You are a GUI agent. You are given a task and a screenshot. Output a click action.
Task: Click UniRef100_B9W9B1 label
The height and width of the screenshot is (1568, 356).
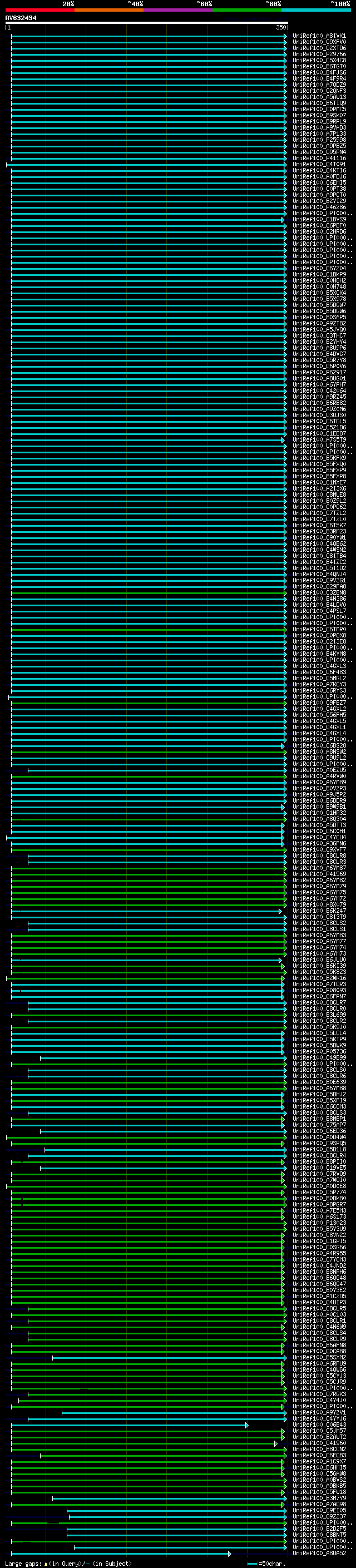pos(319,807)
